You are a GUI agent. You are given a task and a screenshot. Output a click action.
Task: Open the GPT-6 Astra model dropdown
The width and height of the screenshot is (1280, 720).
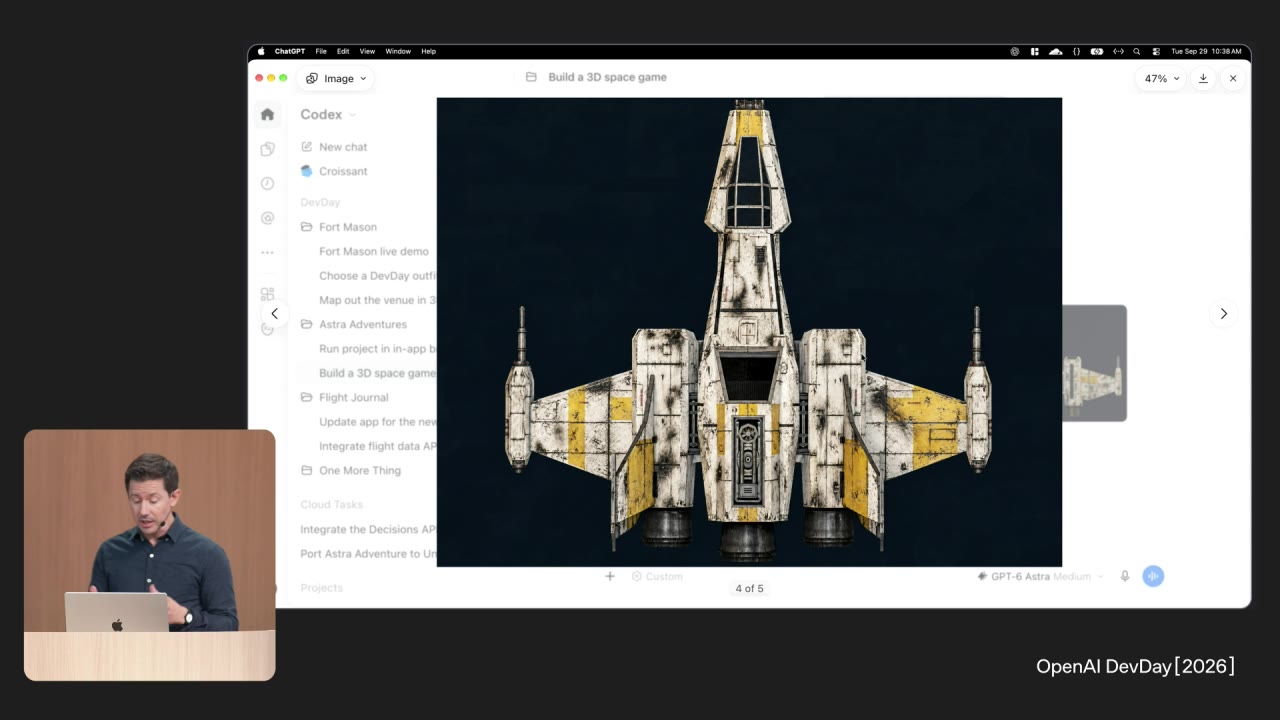[x=1041, y=576]
